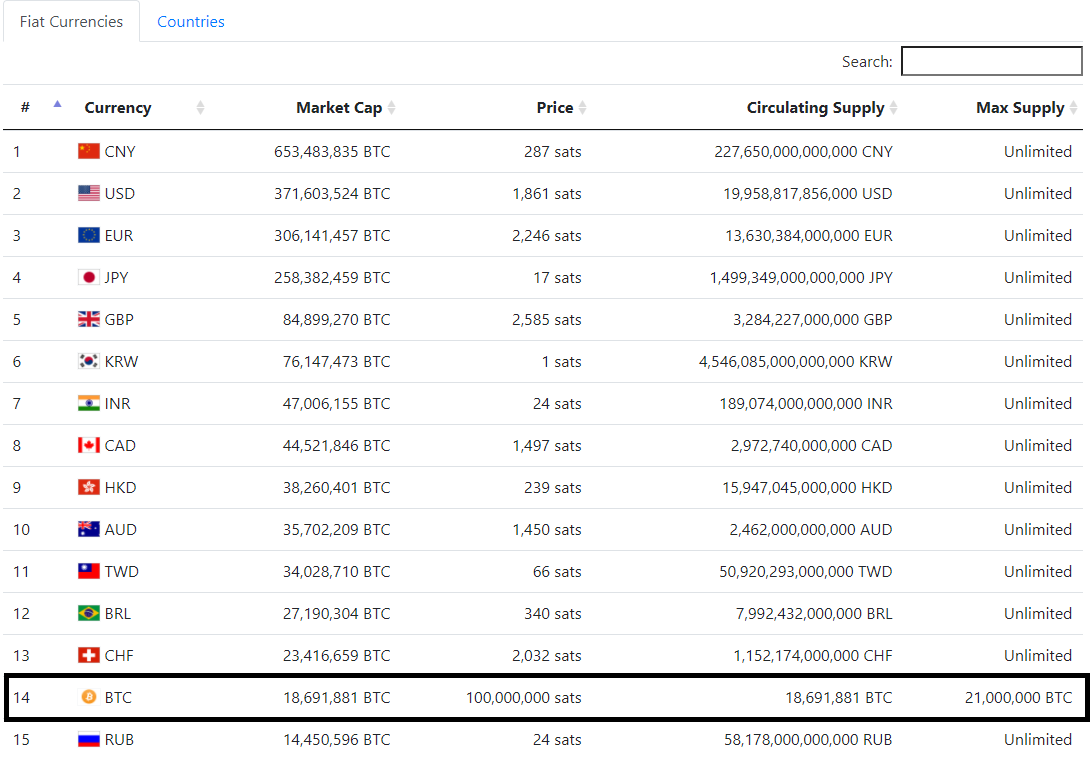The height and width of the screenshot is (760, 1091).
Task: Click the Taiwan flag icon for TWD
Action: tap(88, 571)
